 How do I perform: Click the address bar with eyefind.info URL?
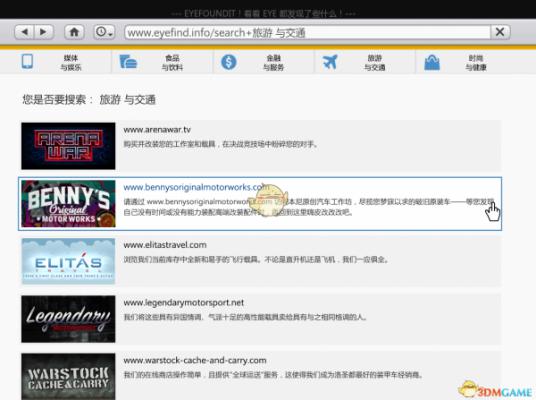click(x=307, y=32)
